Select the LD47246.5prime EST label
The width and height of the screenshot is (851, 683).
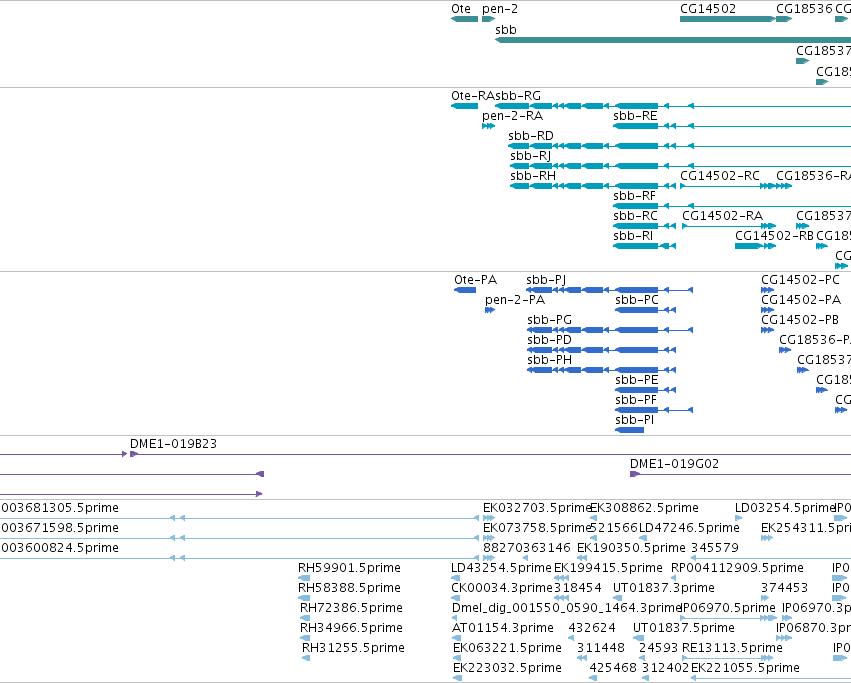689,528
